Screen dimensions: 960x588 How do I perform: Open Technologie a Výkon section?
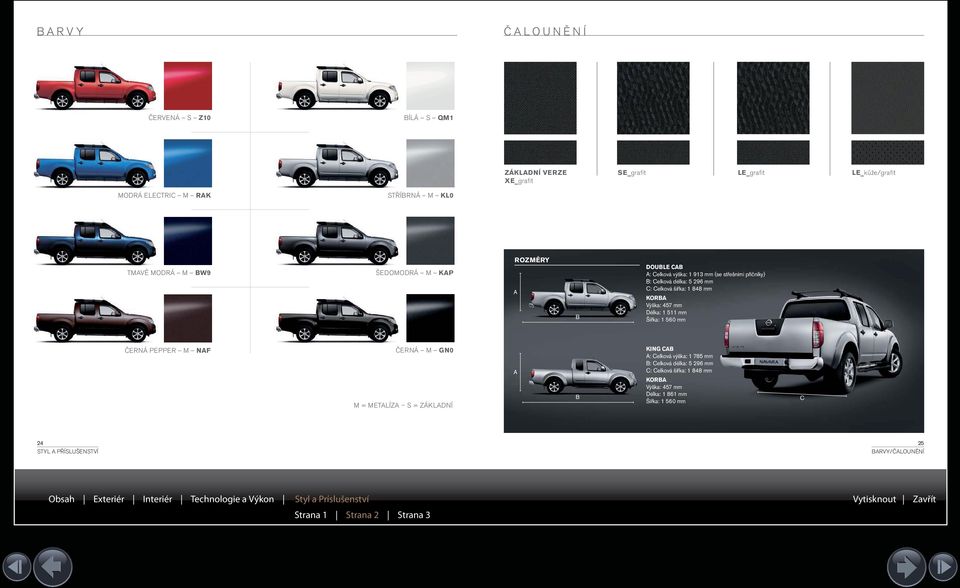[x=232, y=499]
